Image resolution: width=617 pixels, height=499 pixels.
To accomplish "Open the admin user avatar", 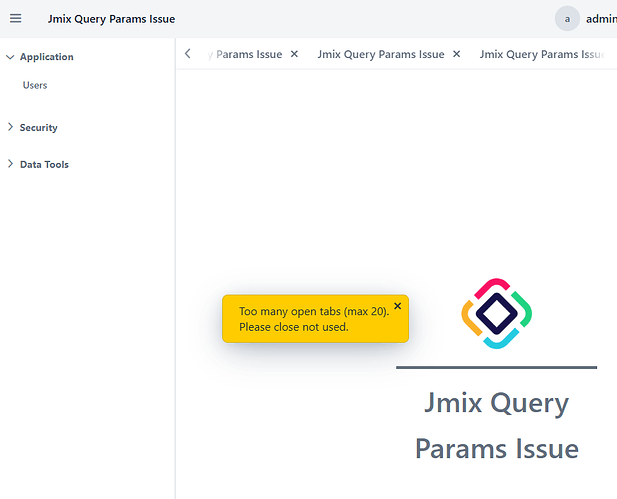I will point(567,18).
